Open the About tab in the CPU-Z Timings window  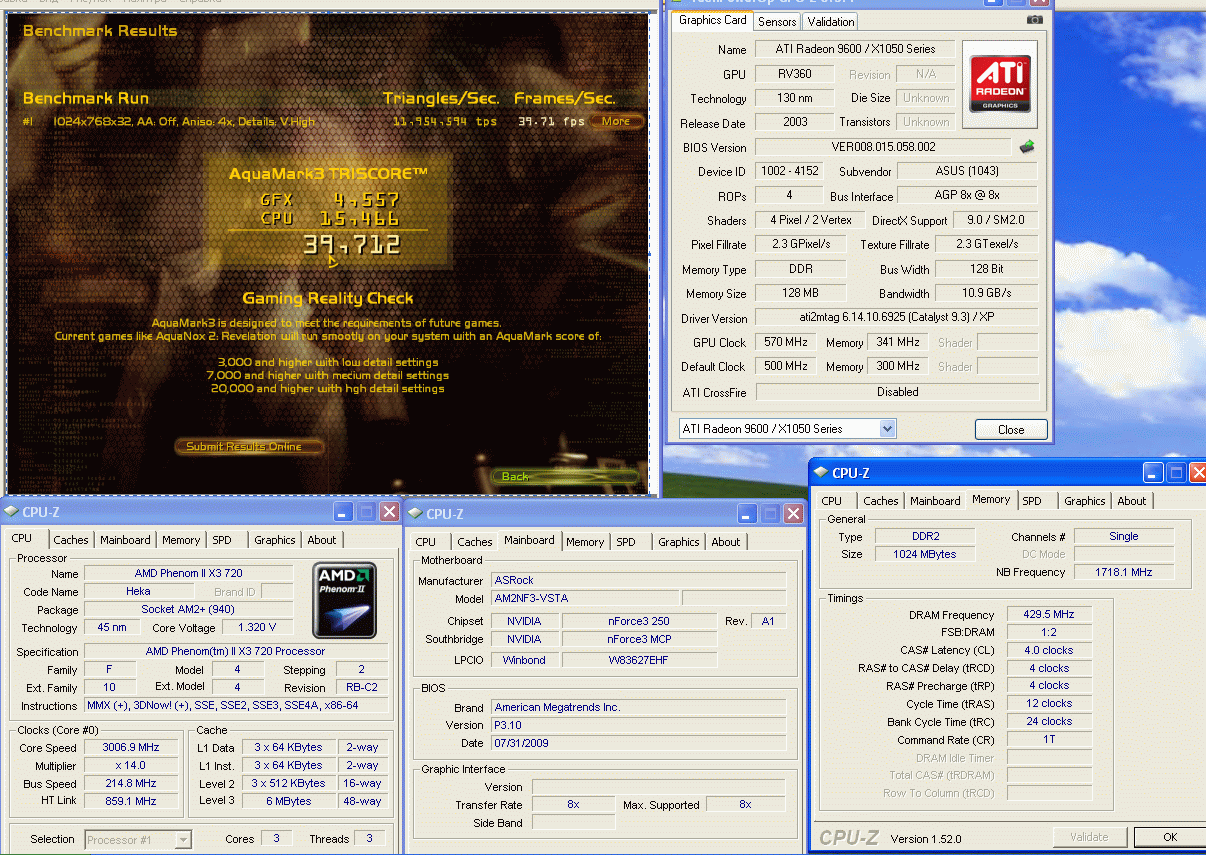(1132, 501)
